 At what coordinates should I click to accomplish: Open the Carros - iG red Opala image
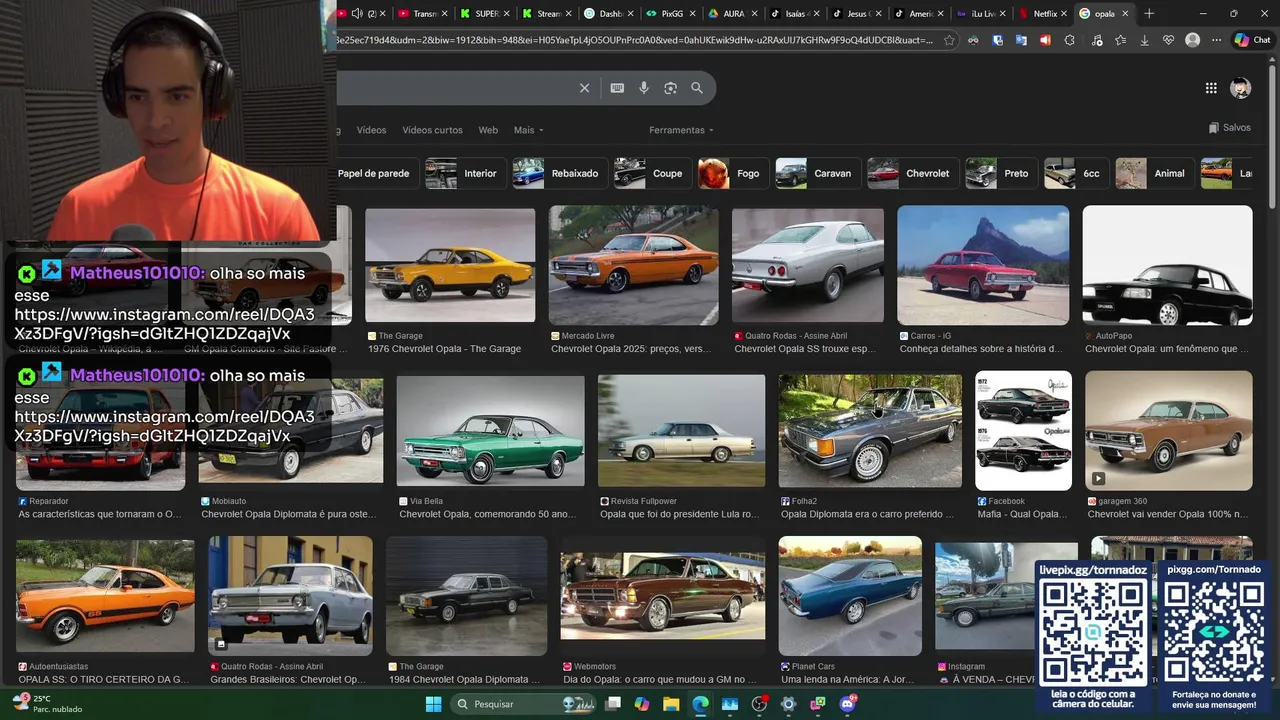click(983, 265)
